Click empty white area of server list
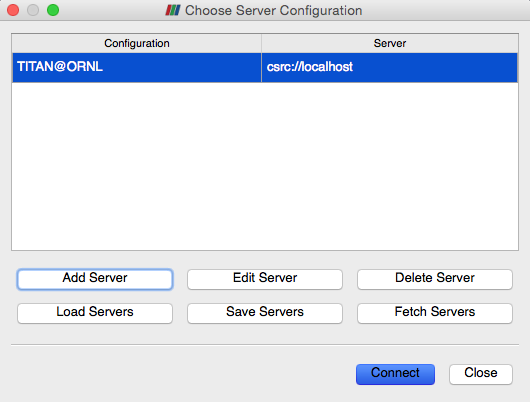 coord(265,166)
